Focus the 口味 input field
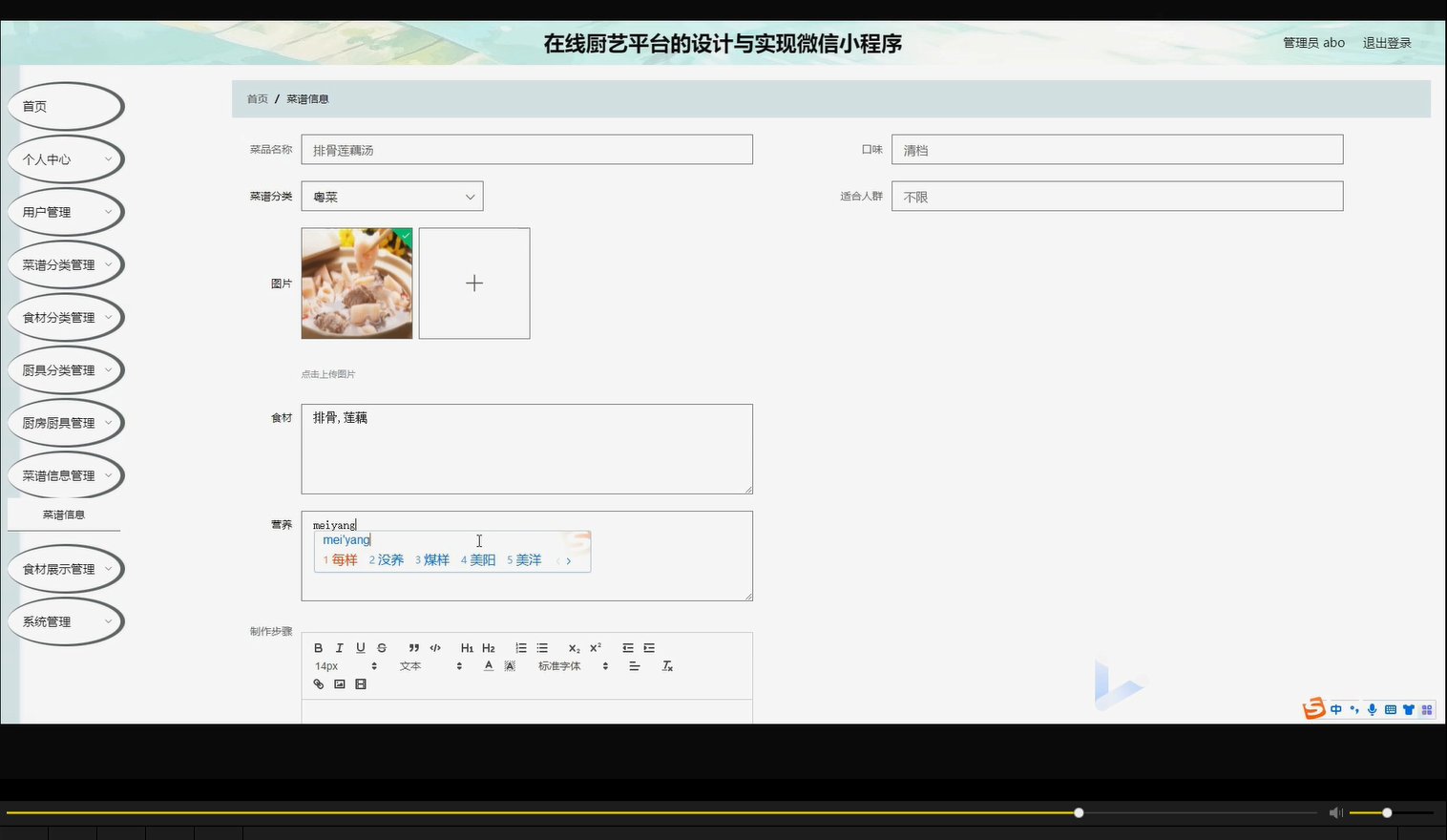Image resolution: width=1447 pixels, height=840 pixels. [x=1118, y=150]
